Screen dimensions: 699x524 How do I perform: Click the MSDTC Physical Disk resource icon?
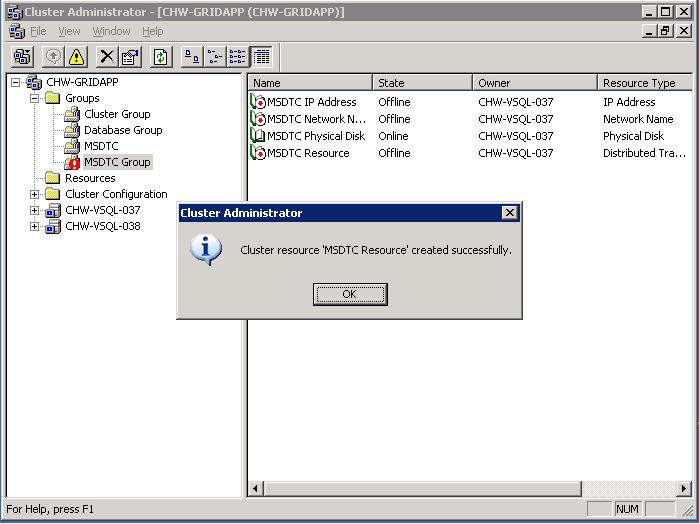(x=258, y=136)
